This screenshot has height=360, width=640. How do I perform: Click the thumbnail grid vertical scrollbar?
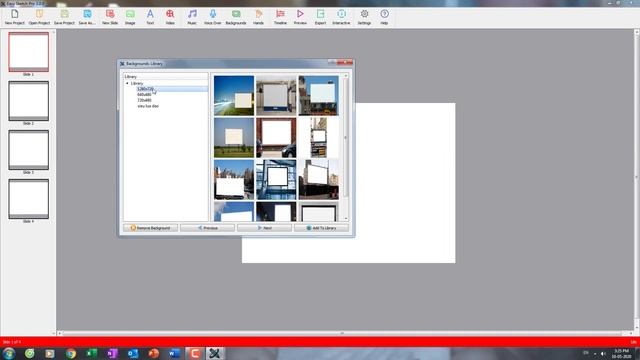(346, 138)
